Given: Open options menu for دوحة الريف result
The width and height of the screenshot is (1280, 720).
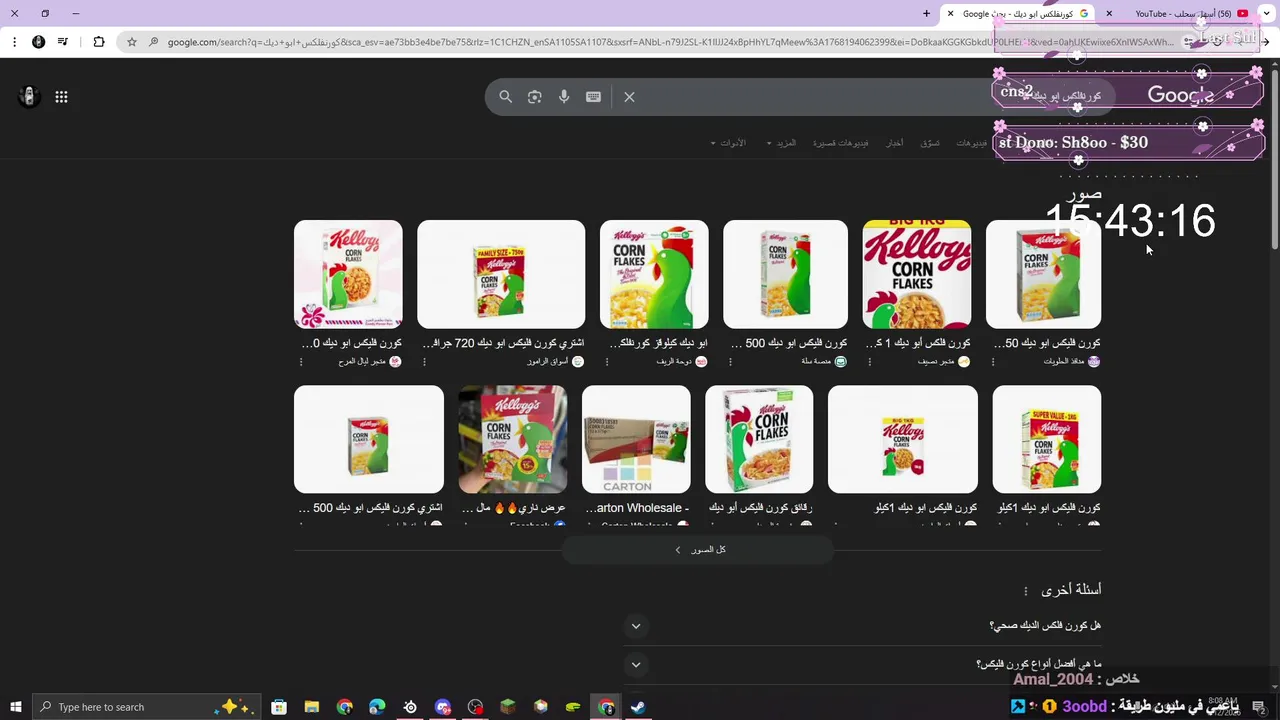Looking at the screenshot, I should tap(606, 362).
